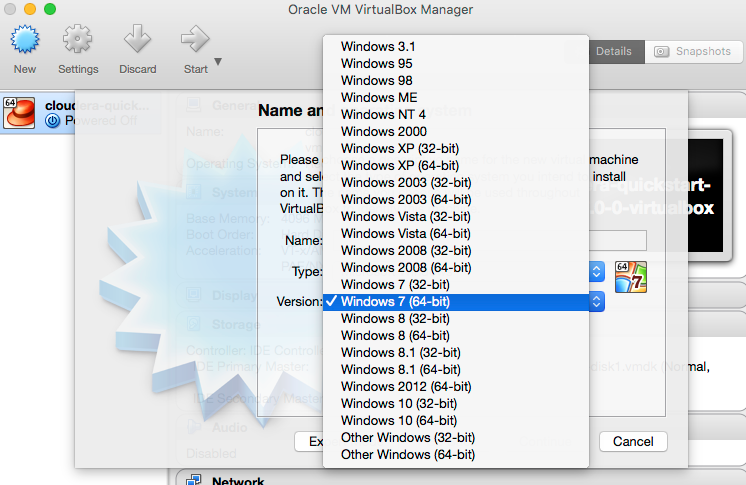The image size is (746, 485).
Task: Click the Type dropdown stepper arrows
Action: [x=597, y=271]
